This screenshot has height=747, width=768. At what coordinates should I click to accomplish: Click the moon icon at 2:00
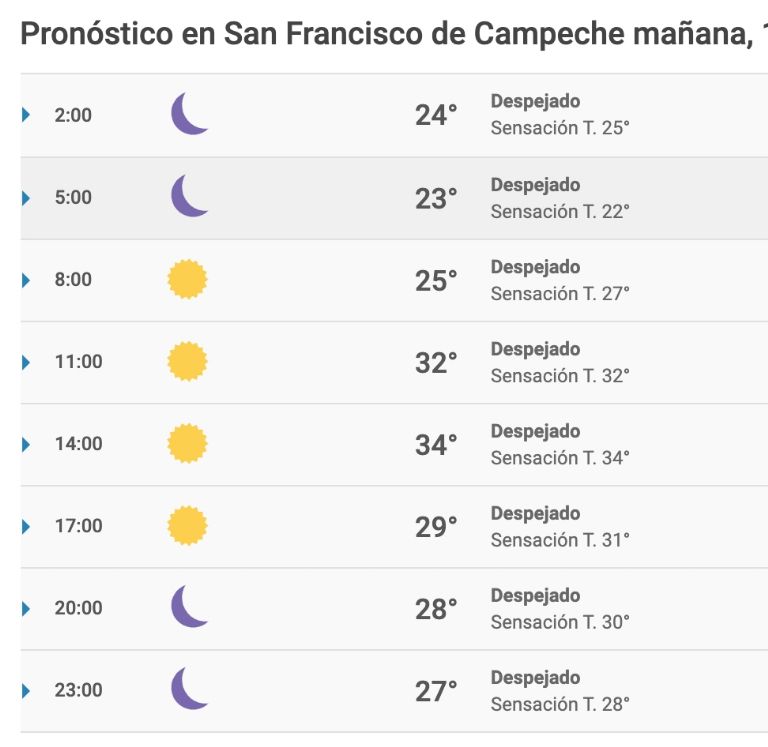point(189,113)
